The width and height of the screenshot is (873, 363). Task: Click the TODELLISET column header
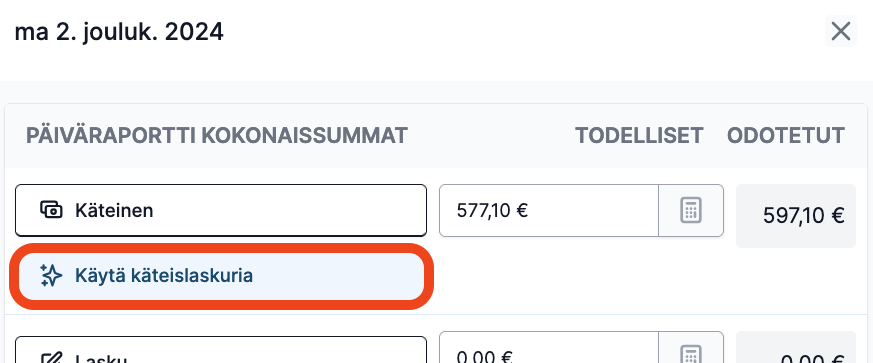(x=639, y=136)
